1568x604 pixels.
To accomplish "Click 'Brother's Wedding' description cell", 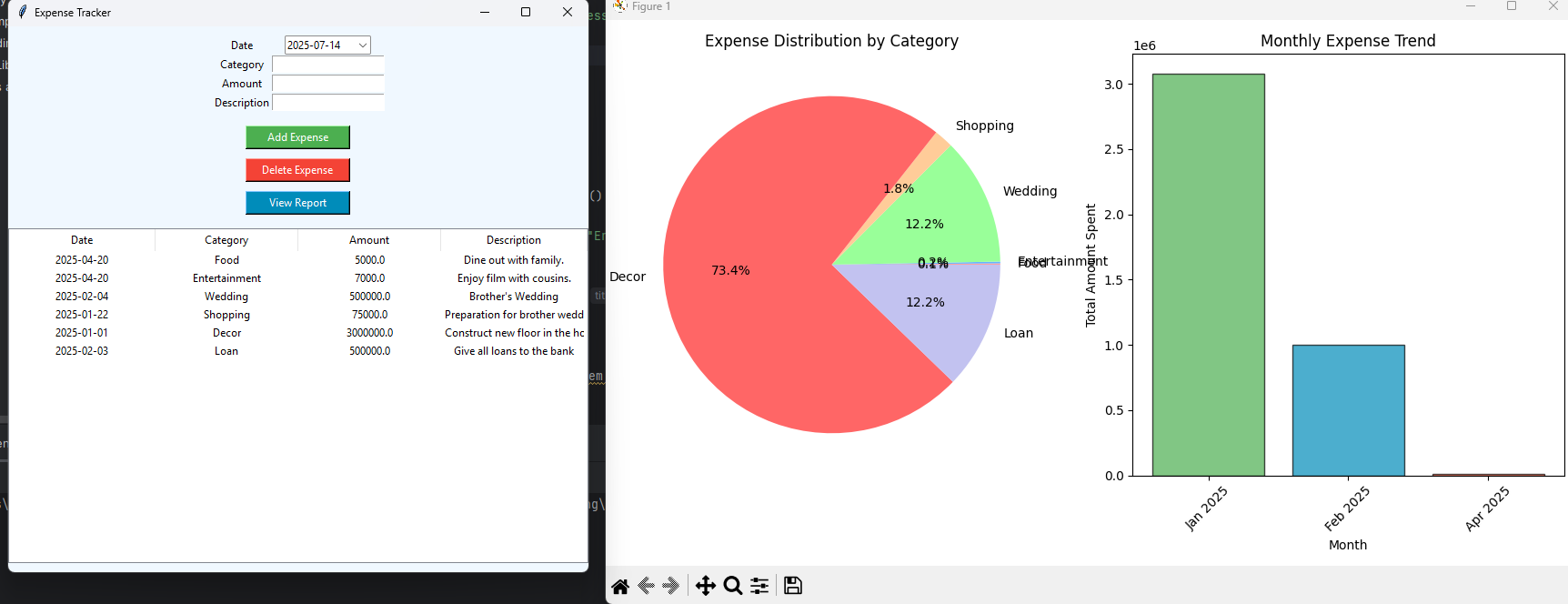I will (514, 297).
